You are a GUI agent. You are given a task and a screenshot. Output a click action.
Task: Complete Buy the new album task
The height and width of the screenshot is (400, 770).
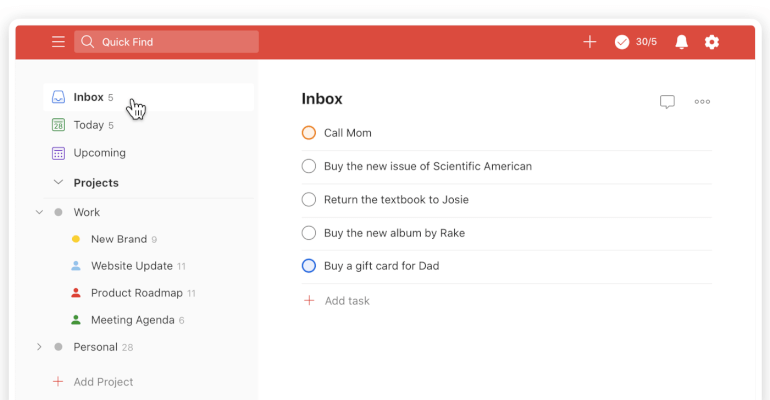[x=309, y=233]
